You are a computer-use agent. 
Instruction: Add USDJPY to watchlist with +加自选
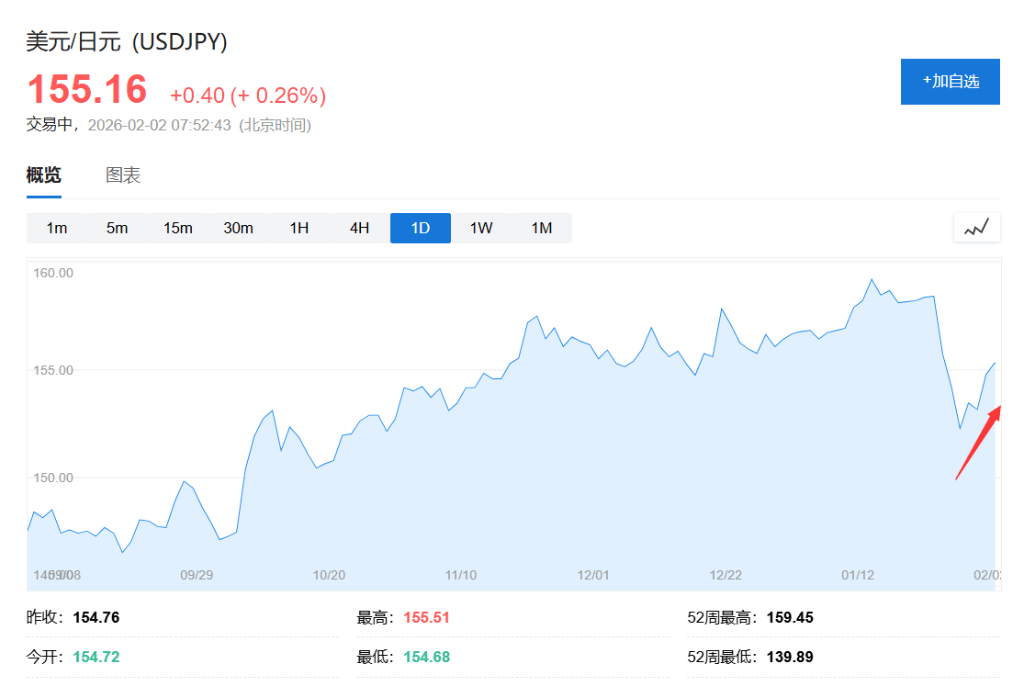click(x=950, y=81)
